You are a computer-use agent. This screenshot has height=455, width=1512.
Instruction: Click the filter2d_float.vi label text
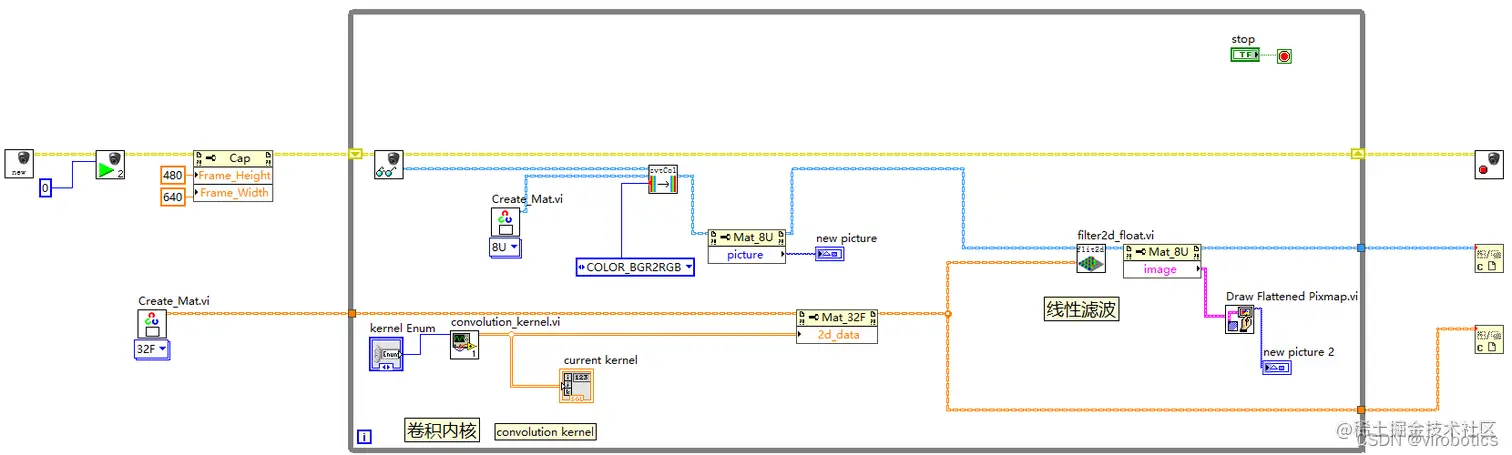point(1116,236)
